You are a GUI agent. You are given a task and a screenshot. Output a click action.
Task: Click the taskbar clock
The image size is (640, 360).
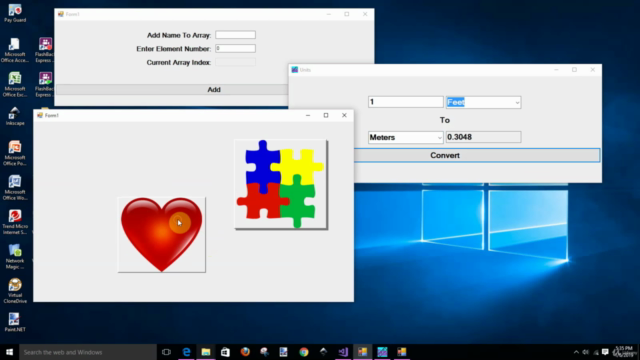coord(624,351)
